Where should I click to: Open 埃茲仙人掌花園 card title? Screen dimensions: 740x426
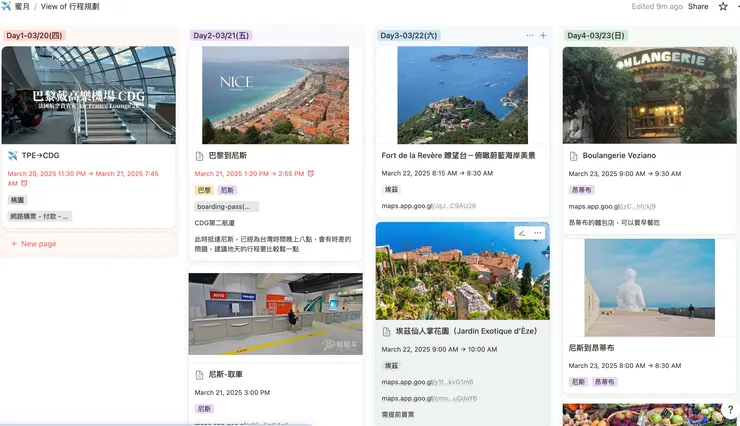(x=466, y=331)
